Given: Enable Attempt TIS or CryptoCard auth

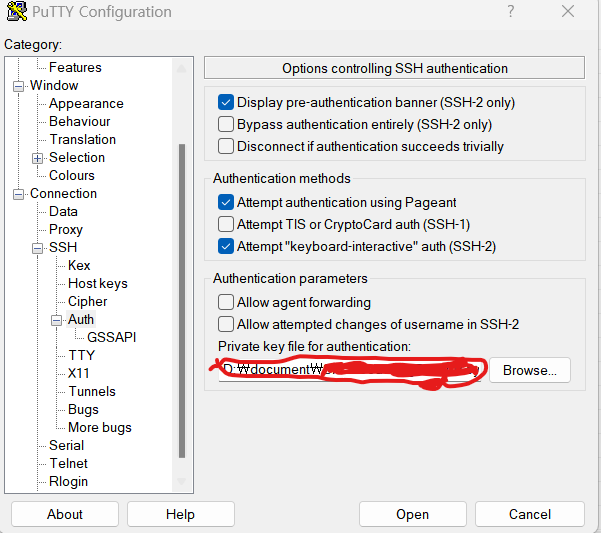Looking at the screenshot, I should pos(226,225).
